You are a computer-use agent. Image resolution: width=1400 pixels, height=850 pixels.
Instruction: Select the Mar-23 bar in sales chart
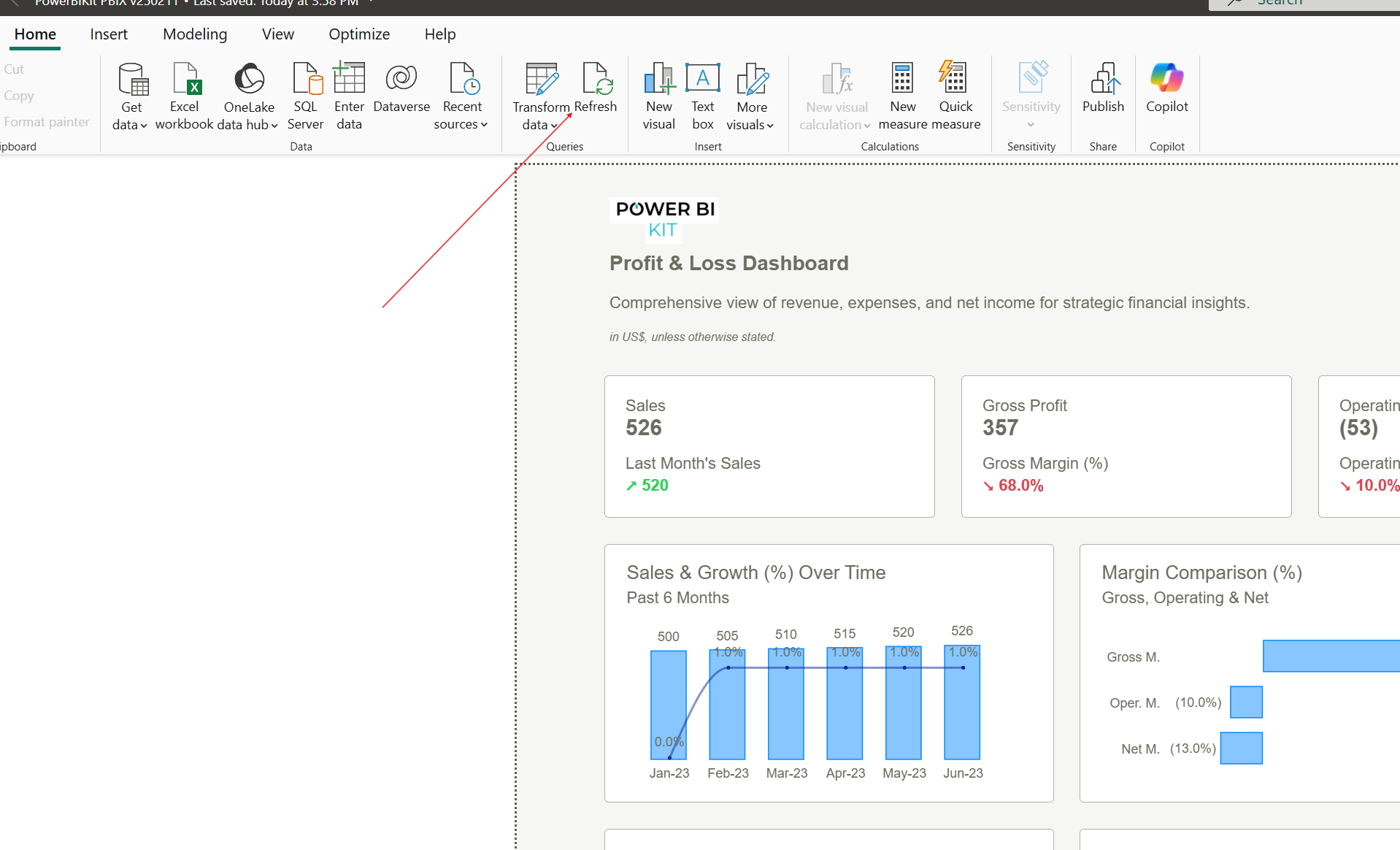786,703
